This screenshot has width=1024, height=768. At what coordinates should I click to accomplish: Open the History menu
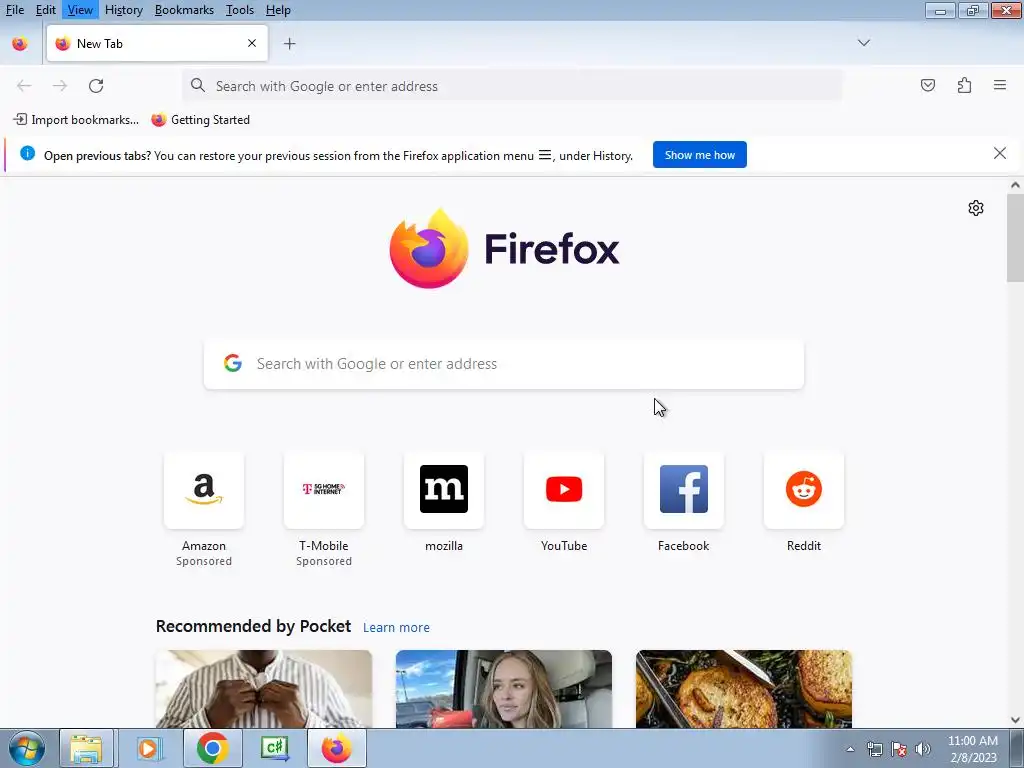coord(124,10)
